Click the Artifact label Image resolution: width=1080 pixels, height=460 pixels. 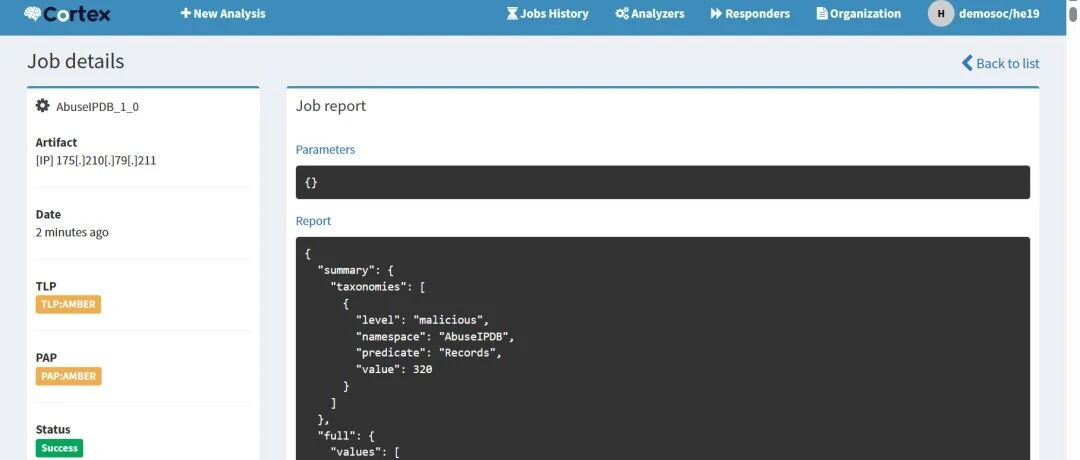click(x=56, y=143)
